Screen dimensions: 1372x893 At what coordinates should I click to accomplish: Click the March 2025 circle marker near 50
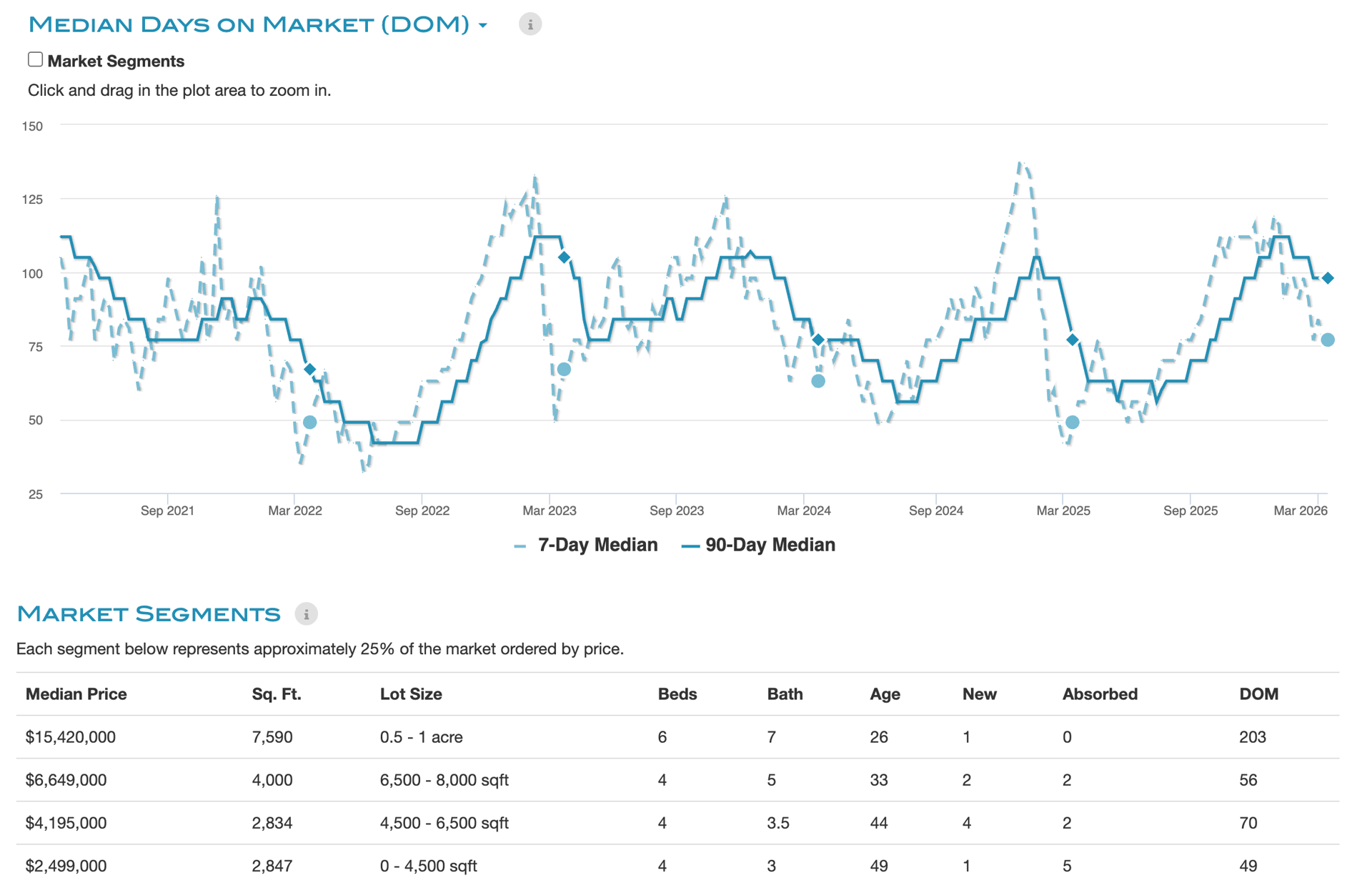click(x=1072, y=423)
